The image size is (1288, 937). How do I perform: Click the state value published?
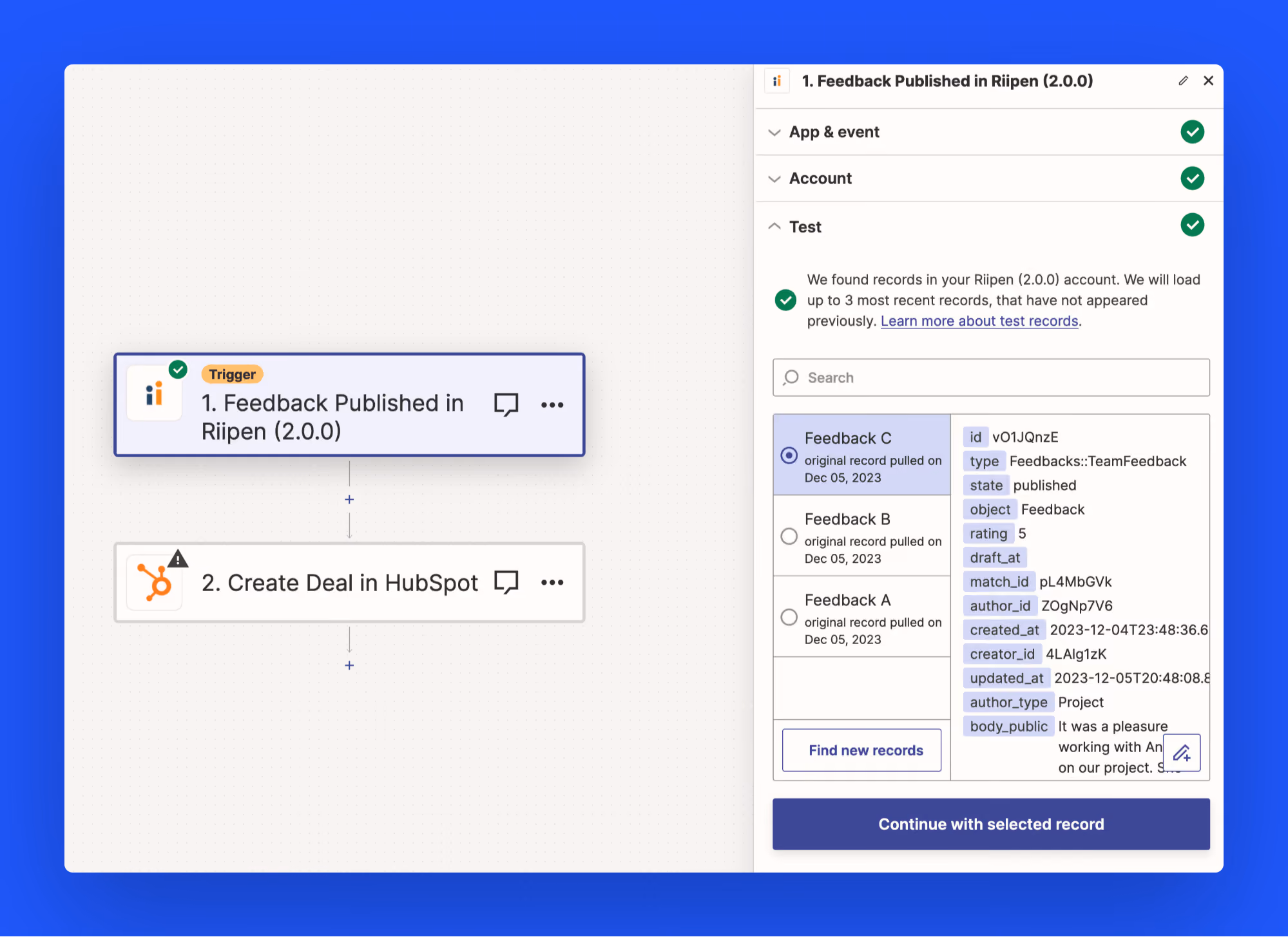coord(1044,485)
